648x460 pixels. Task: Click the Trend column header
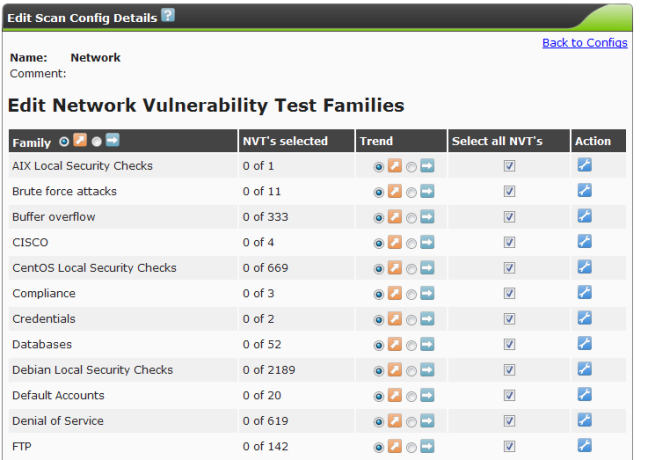[377, 141]
